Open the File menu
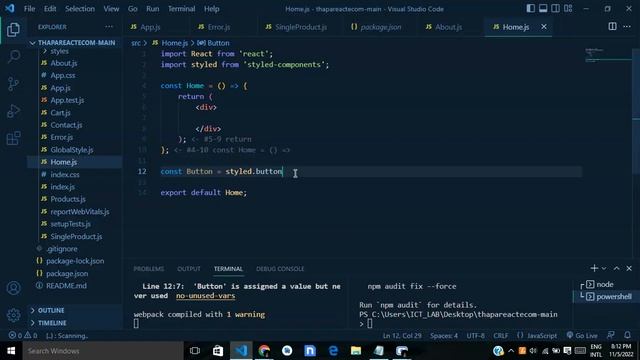This screenshot has width=640, height=360. point(29,9)
